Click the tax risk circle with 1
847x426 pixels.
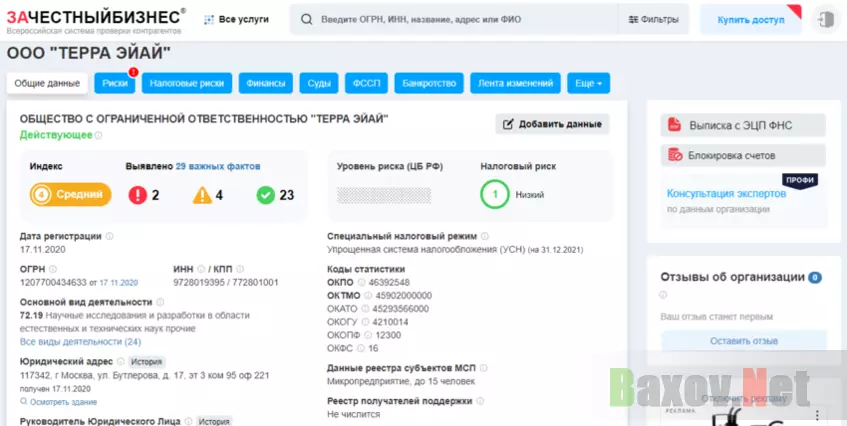pos(495,194)
